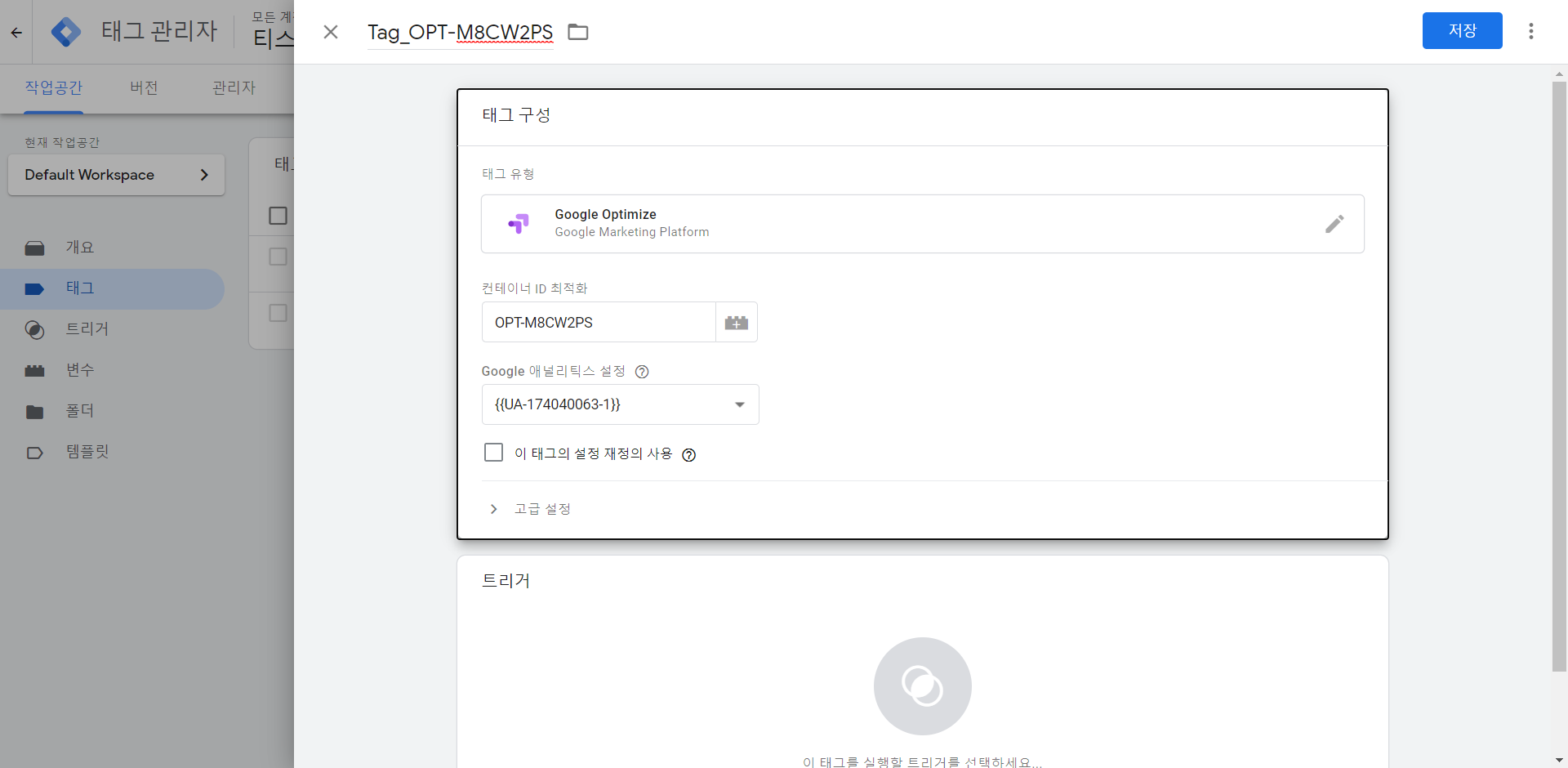1568x768 pixels.
Task: Click the Google Optimize logo icon
Action: (x=519, y=223)
